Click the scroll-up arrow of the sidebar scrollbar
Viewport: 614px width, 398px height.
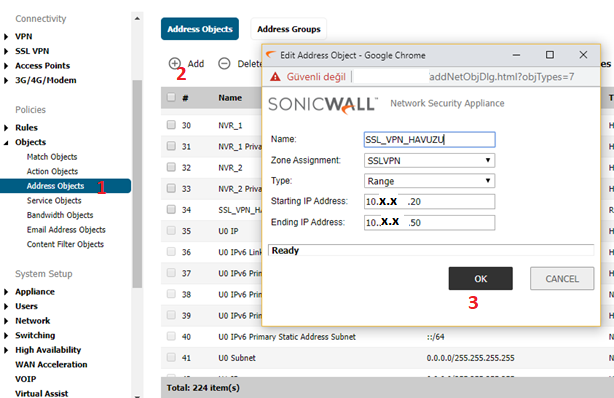pos(137,18)
